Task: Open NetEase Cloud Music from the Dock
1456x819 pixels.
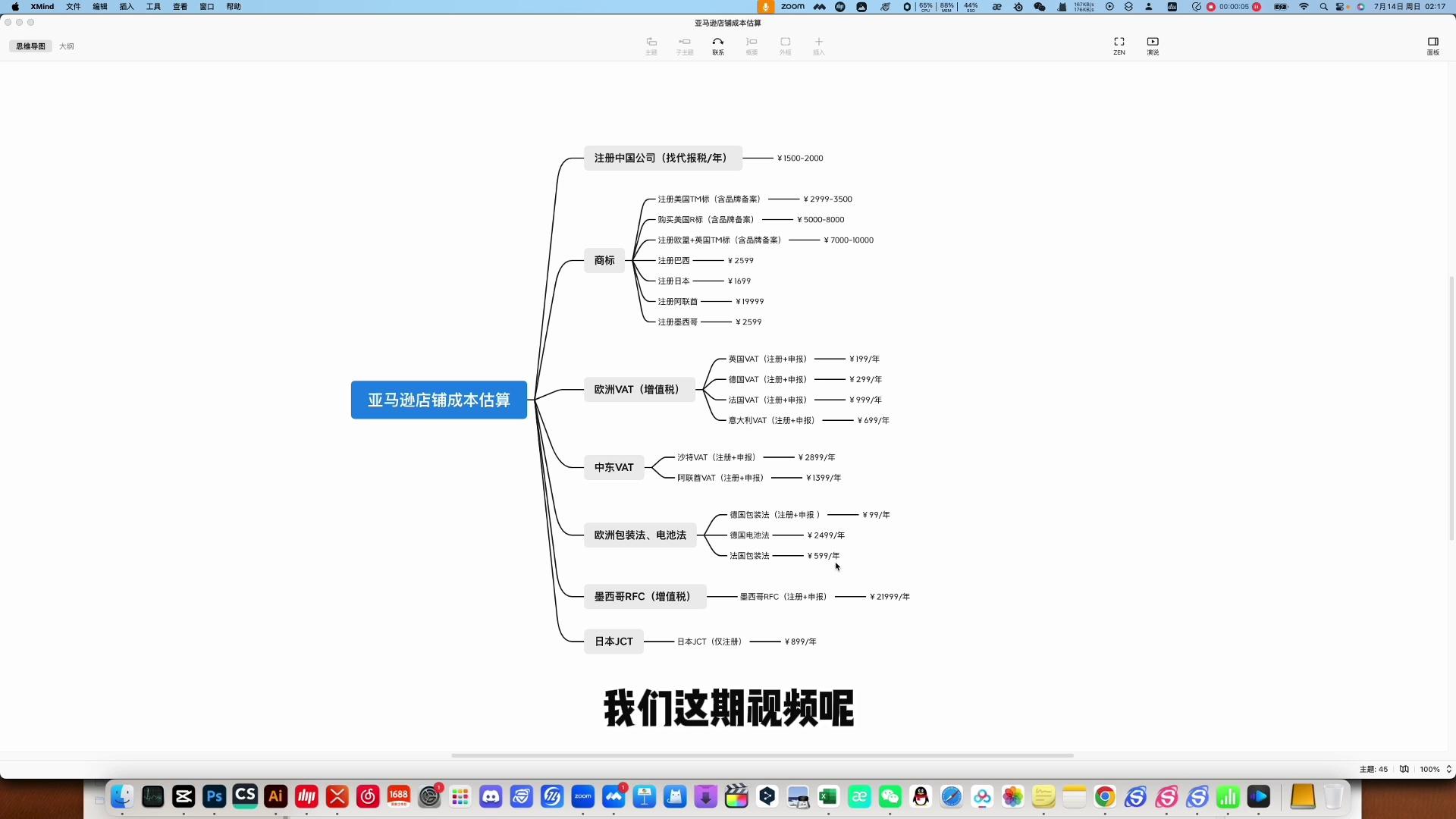Action: tap(368, 796)
